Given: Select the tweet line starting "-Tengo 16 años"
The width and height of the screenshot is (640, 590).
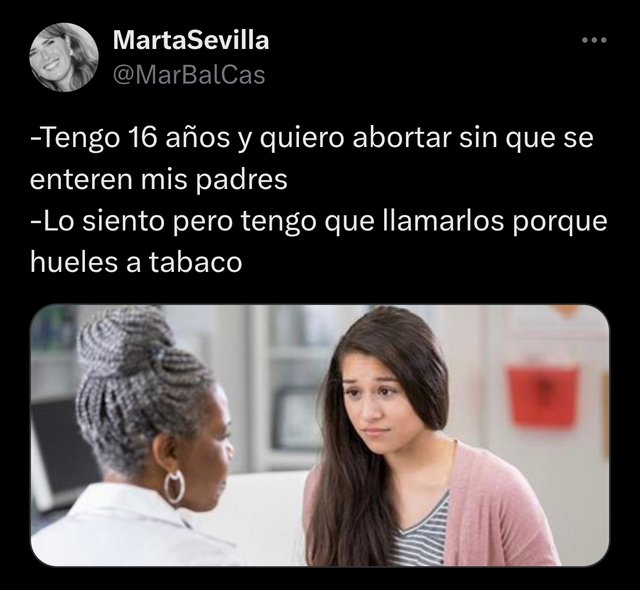Looking at the screenshot, I should (312, 138).
